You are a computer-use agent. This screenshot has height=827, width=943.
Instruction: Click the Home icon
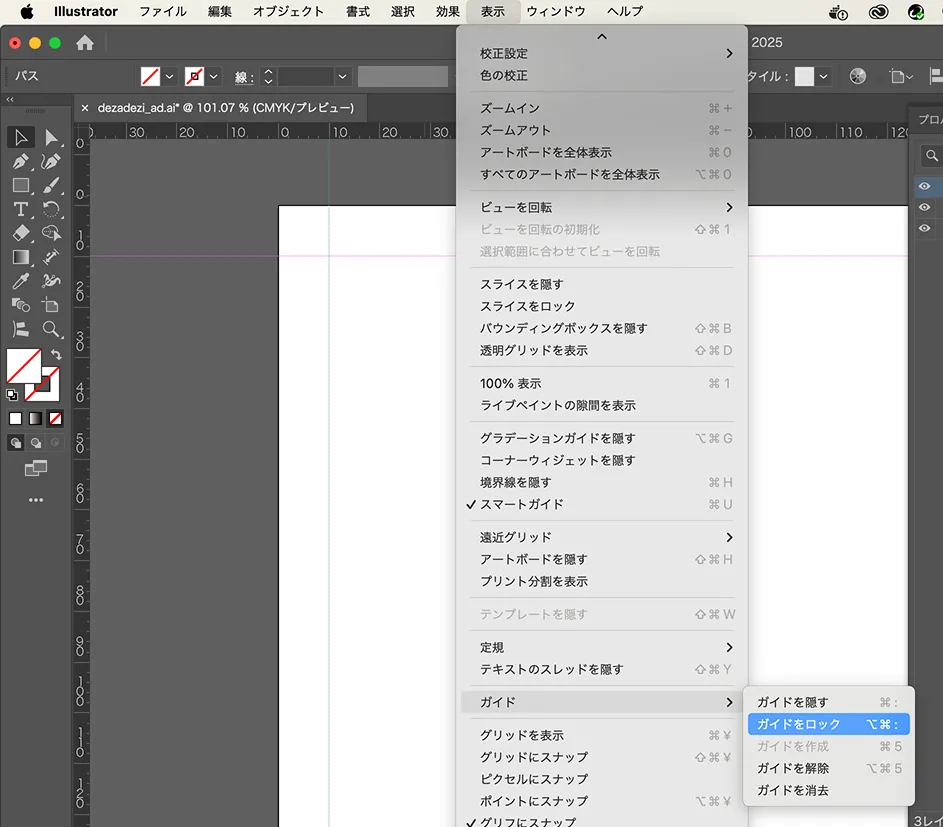[85, 43]
